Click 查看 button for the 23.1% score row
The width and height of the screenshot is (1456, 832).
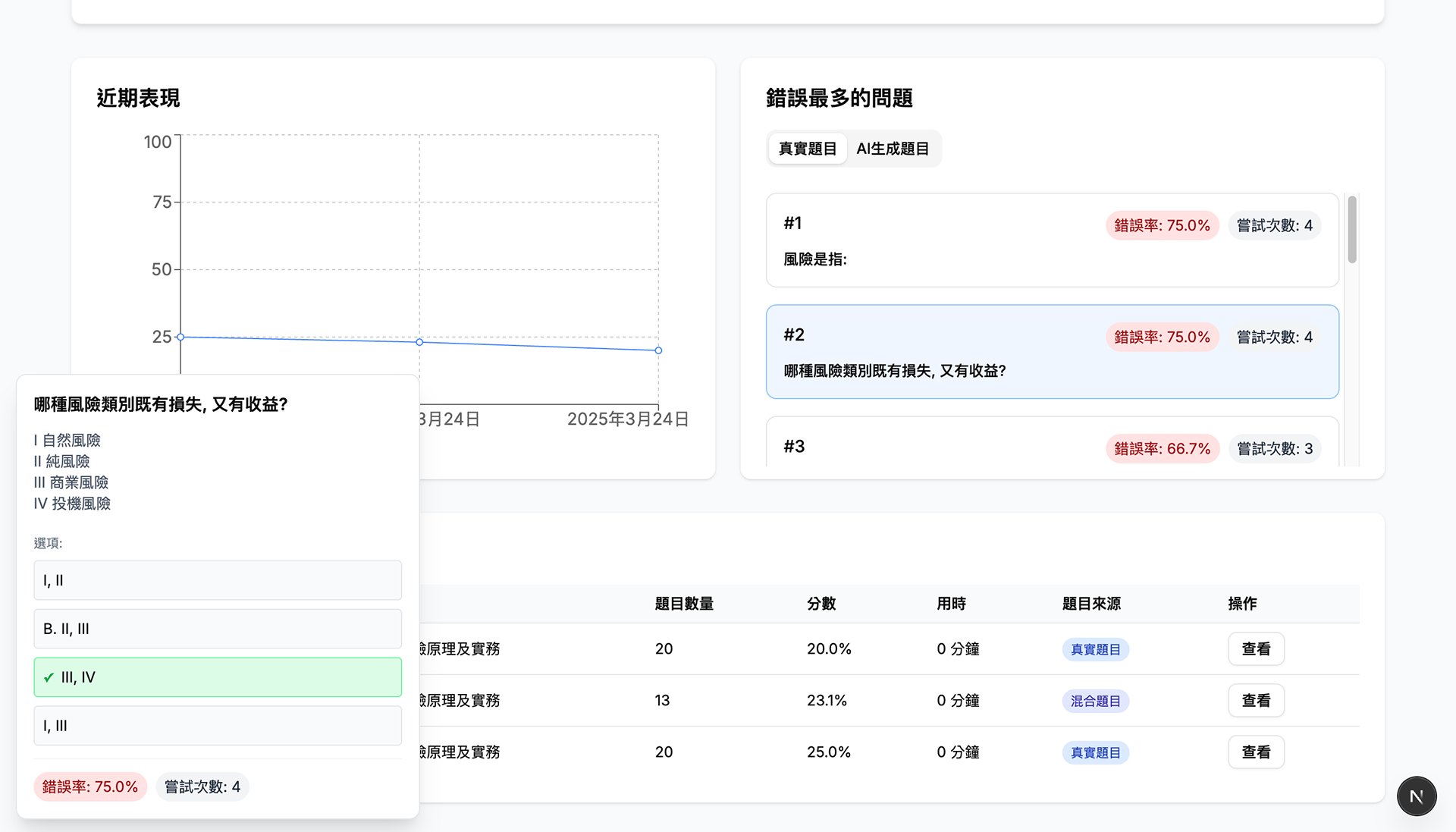[x=1255, y=701]
